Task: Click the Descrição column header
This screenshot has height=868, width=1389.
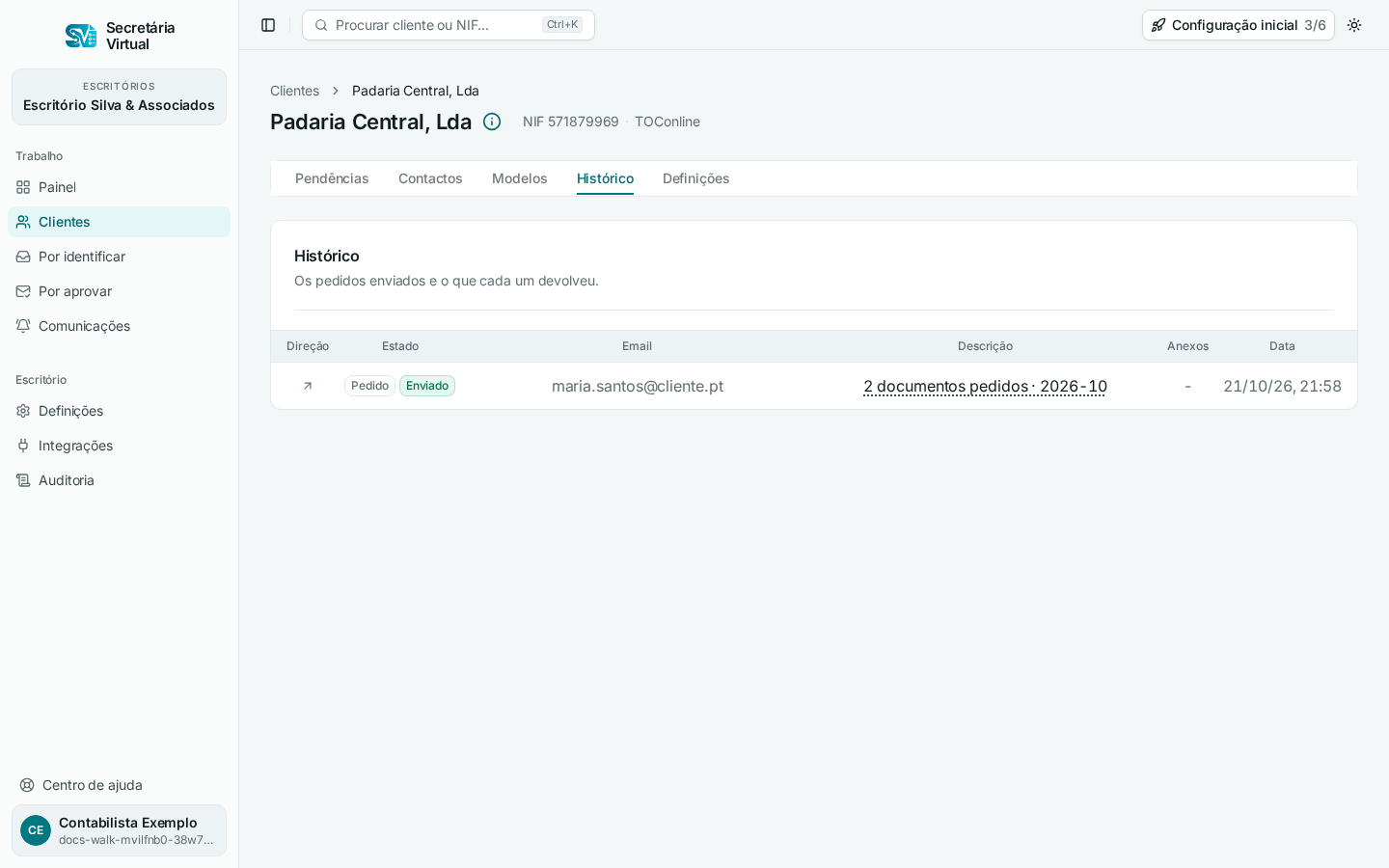Action: (985, 346)
